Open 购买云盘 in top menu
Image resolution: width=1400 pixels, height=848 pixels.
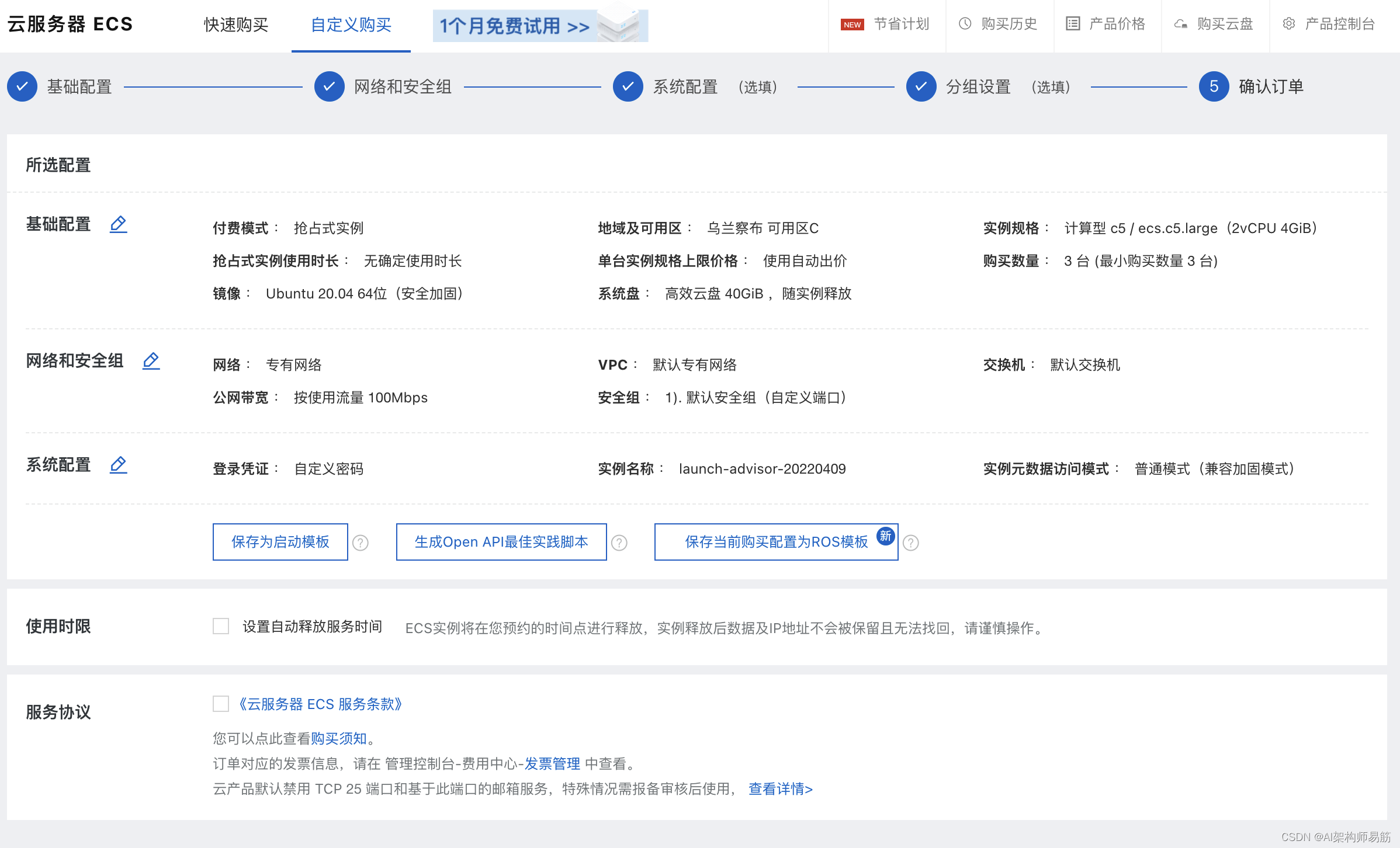1225,24
